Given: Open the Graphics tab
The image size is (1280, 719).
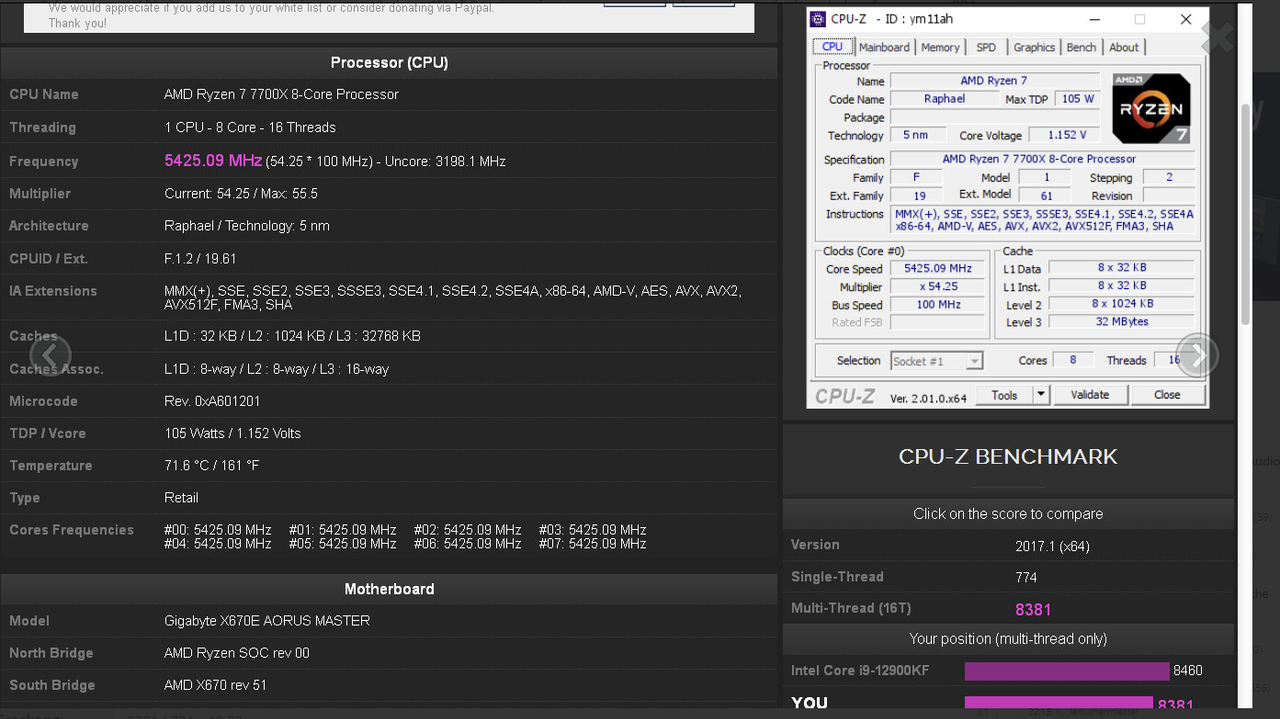Looking at the screenshot, I should click(x=1034, y=47).
